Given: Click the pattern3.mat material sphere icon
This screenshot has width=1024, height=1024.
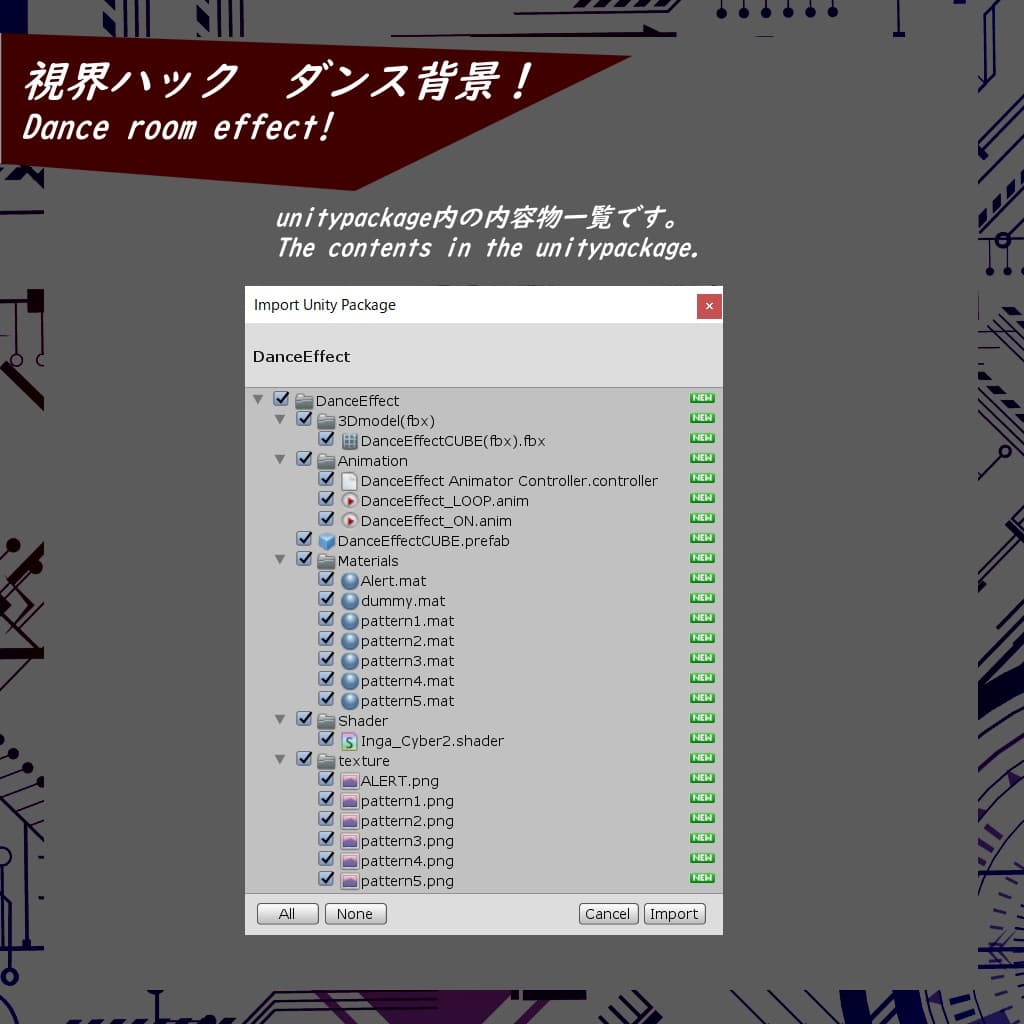Looking at the screenshot, I should click(x=349, y=661).
